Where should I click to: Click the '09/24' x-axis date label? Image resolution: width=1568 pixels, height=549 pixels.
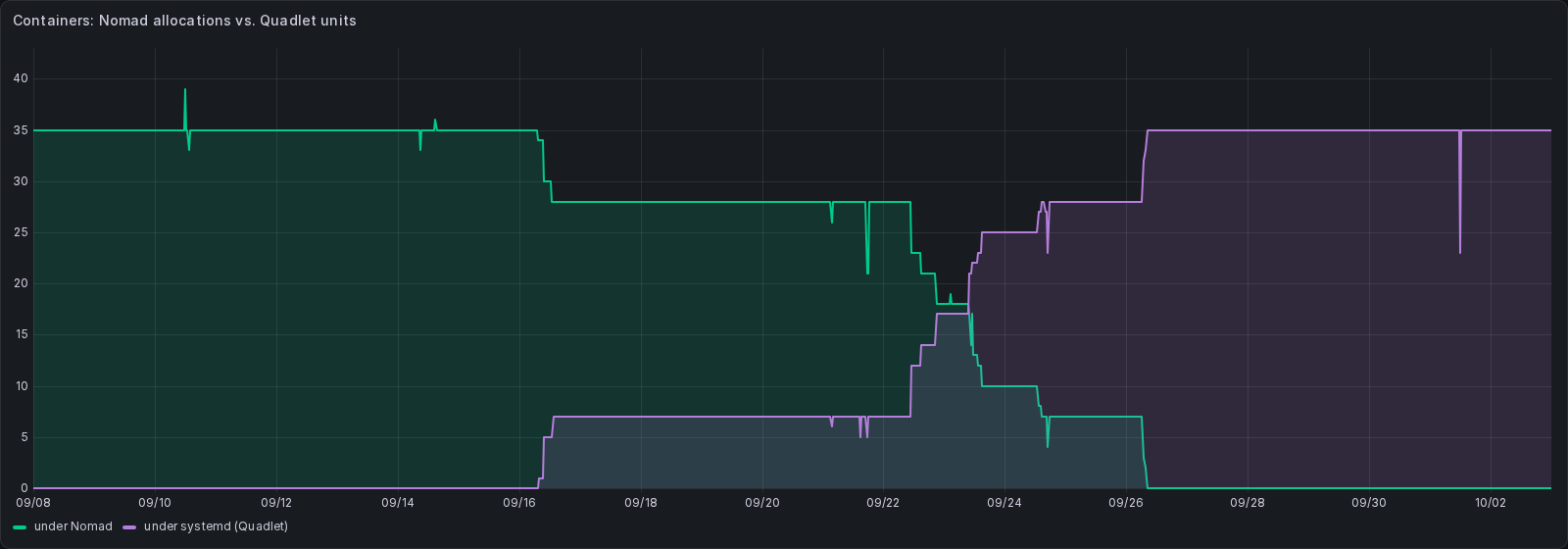[1004, 503]
